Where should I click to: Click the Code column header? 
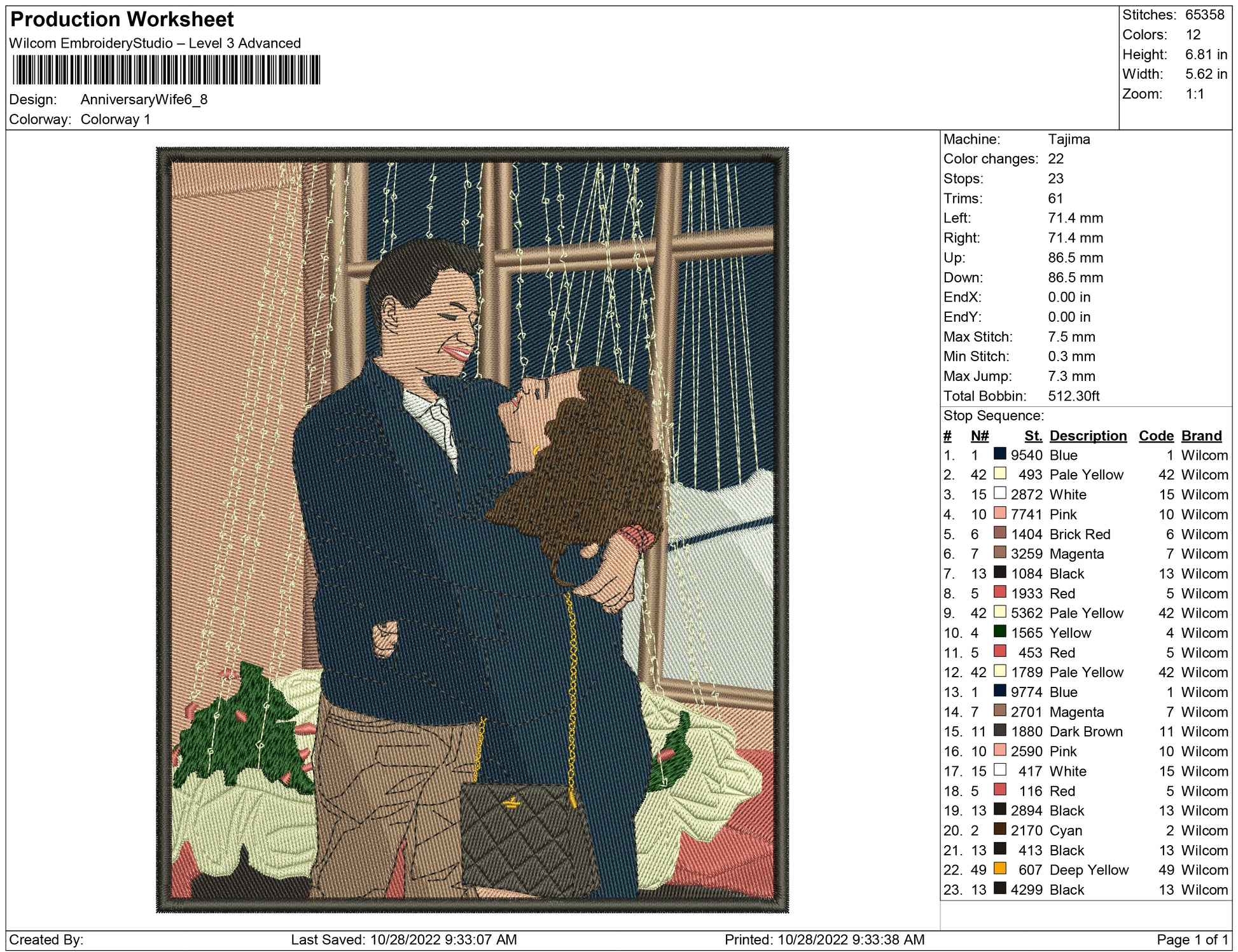(x=1155, y=436)
